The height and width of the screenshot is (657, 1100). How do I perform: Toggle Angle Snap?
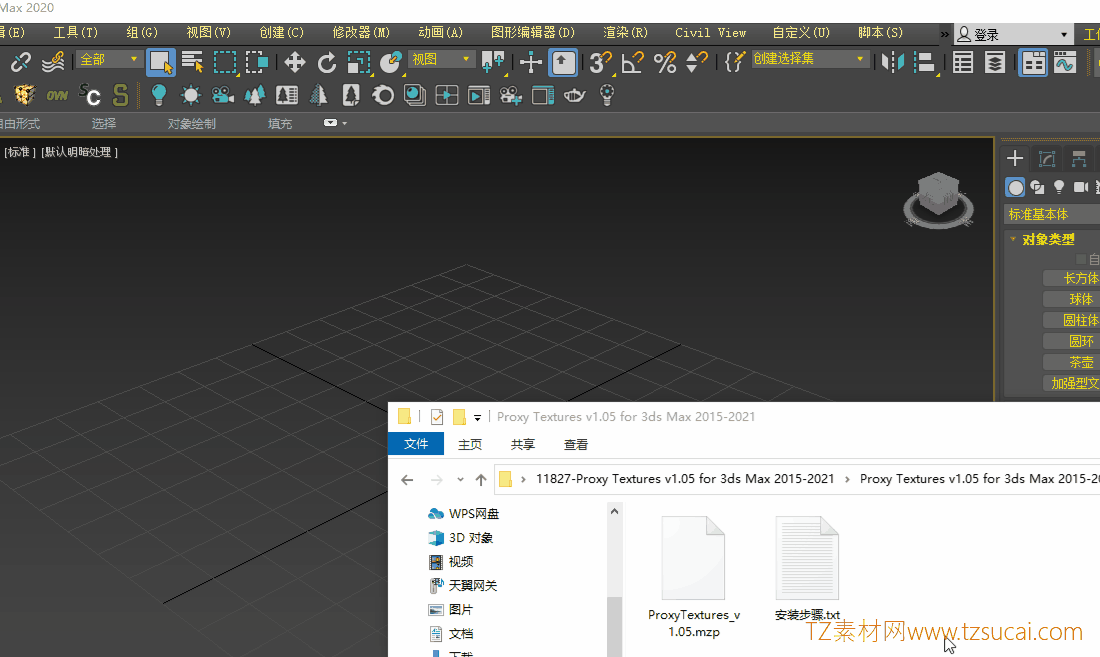click(x=632, y=62)
